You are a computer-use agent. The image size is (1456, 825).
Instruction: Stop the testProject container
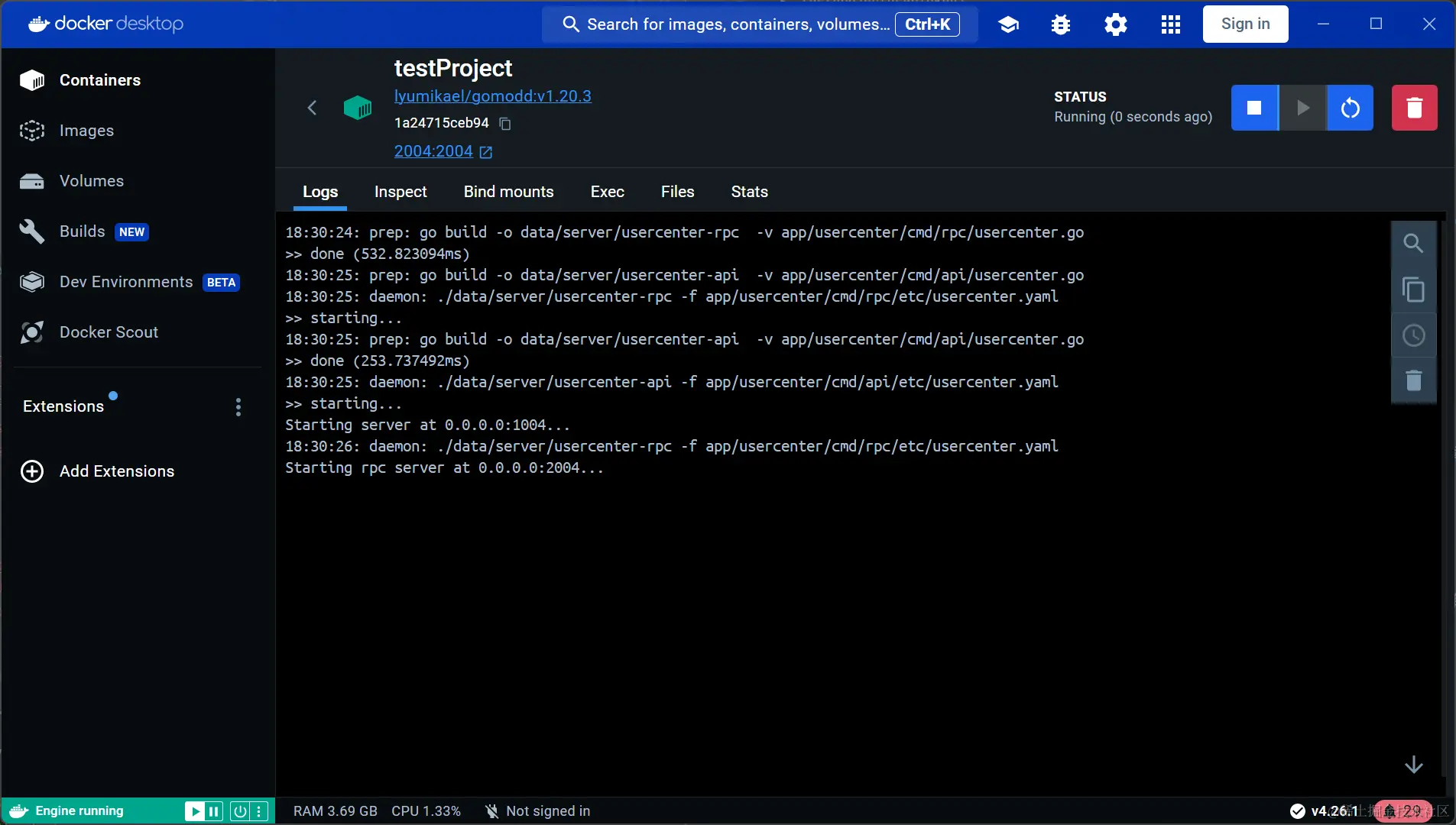tap(1254, 108)
